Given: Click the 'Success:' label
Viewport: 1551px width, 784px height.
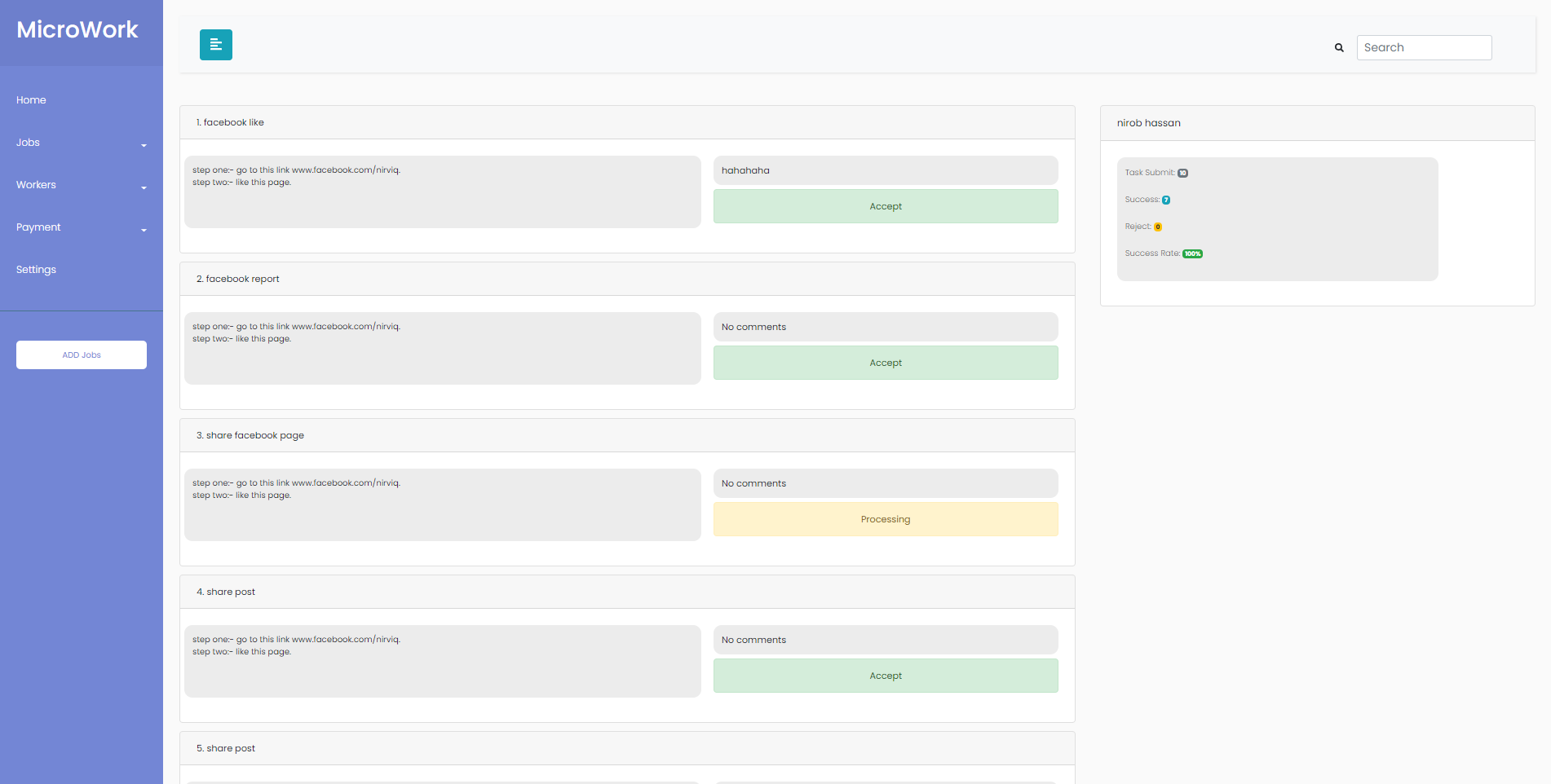Looking at the screenshot, I should 1142,200.
